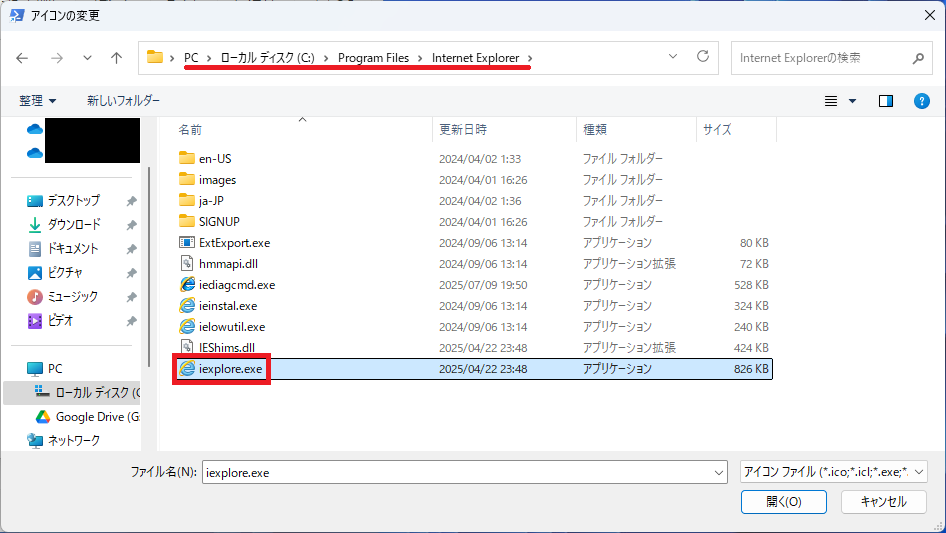Open the アイコン ファイル type filter dropdown
The width and height of the screenshot is (946, 533).
click(833, 472)
